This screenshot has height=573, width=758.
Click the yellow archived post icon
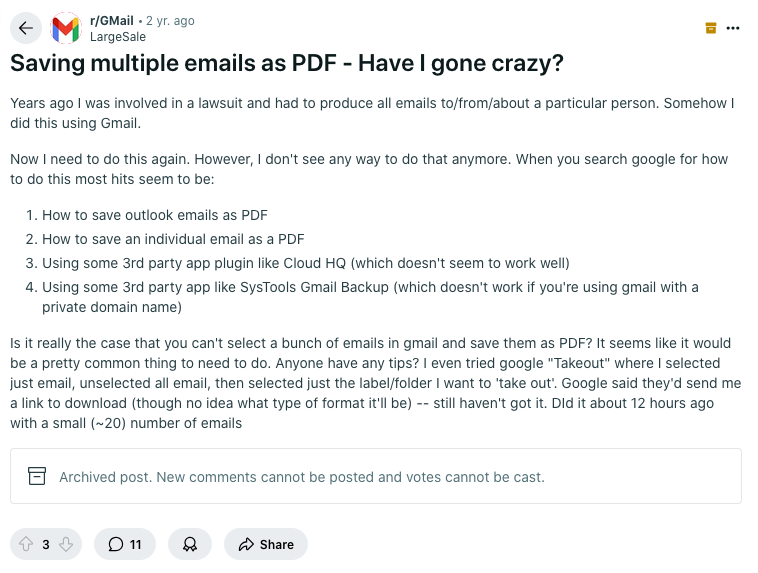711,28
